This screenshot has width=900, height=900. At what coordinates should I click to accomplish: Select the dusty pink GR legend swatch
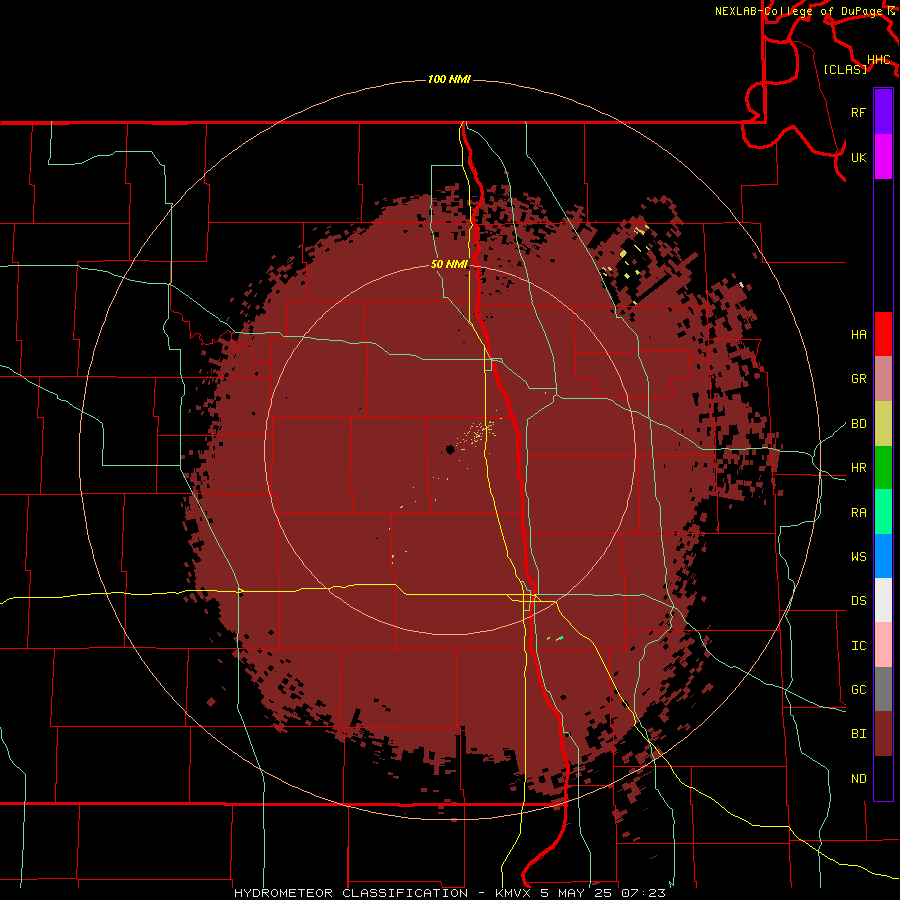click(883, 379)
